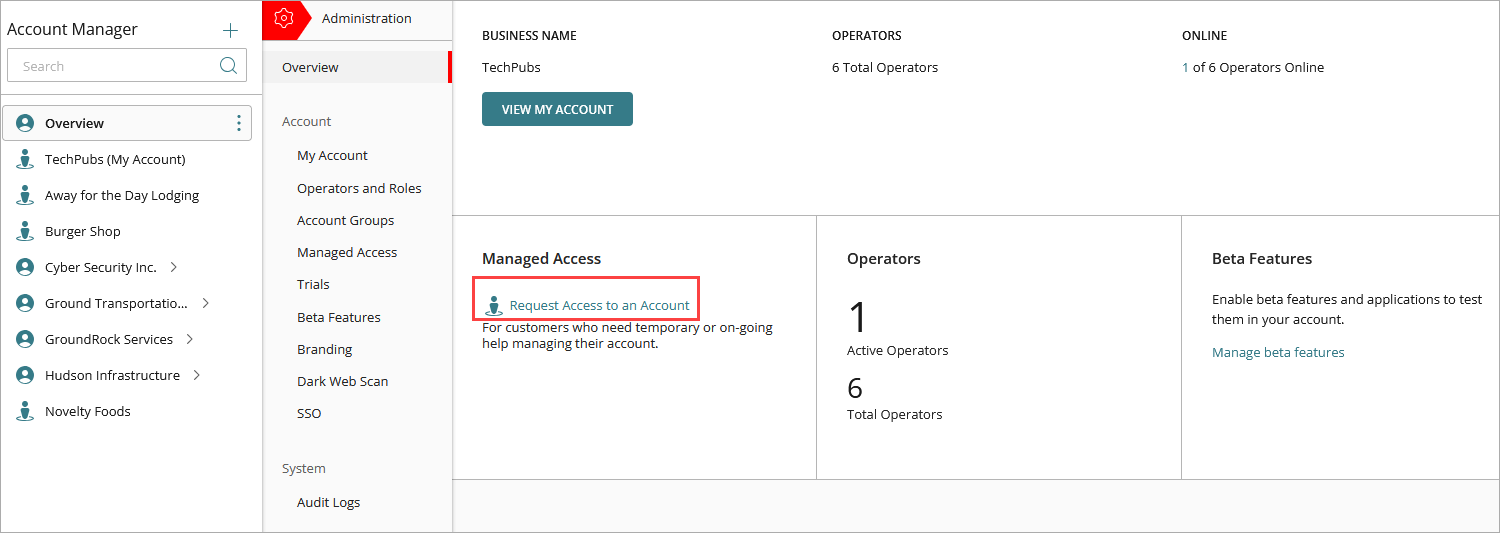
Task: Click the Burger Shop person icon
Action: 25,231
